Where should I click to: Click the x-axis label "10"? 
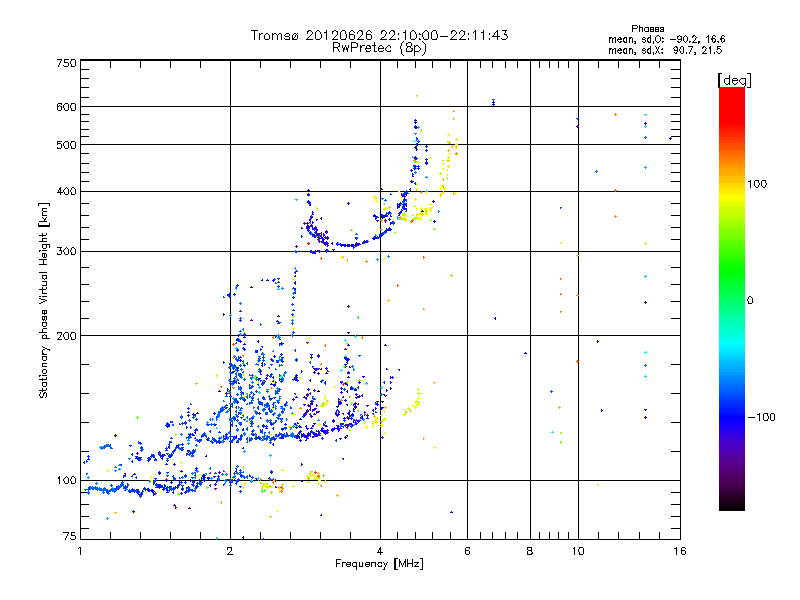coord(578,551)
